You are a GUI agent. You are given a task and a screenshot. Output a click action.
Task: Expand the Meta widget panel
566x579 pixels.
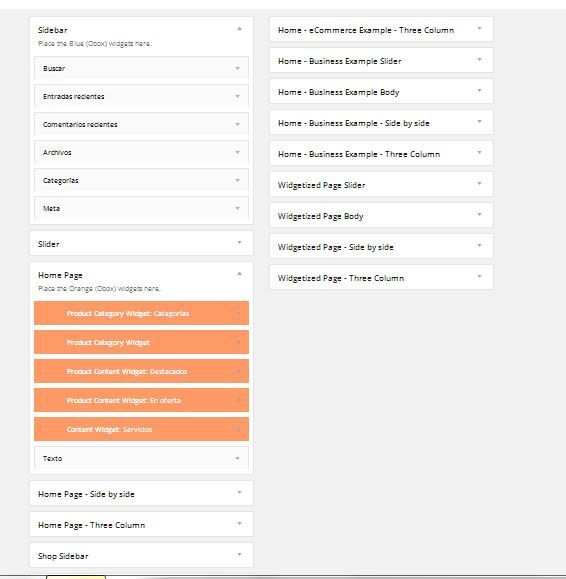[x=237, y=208]
